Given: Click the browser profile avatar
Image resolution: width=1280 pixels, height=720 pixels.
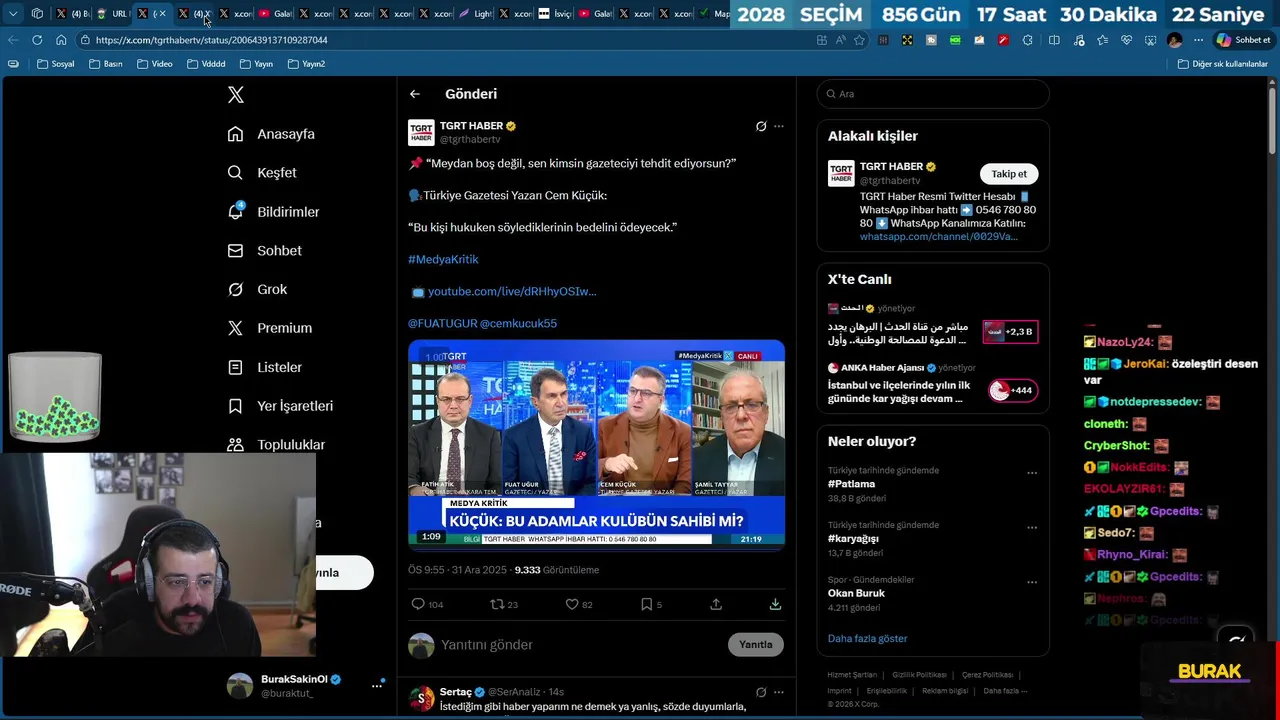Looking at the screenshot, I should click(x=1175, y=40).
